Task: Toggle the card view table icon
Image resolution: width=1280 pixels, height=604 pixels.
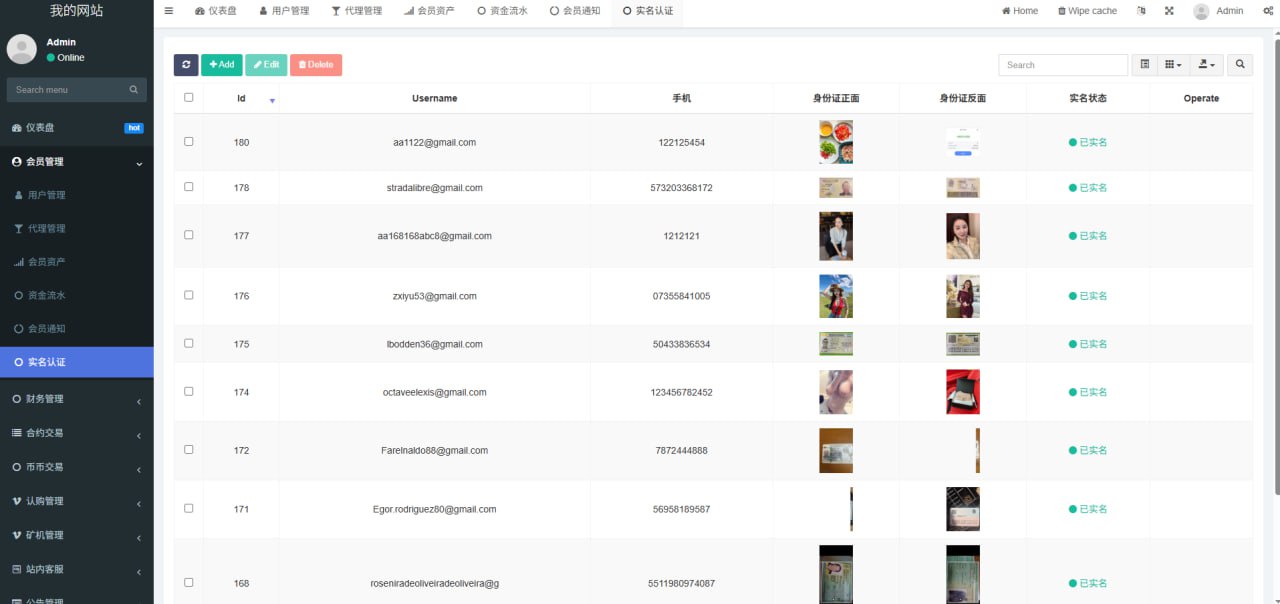Action: (x=1145, y=65)
